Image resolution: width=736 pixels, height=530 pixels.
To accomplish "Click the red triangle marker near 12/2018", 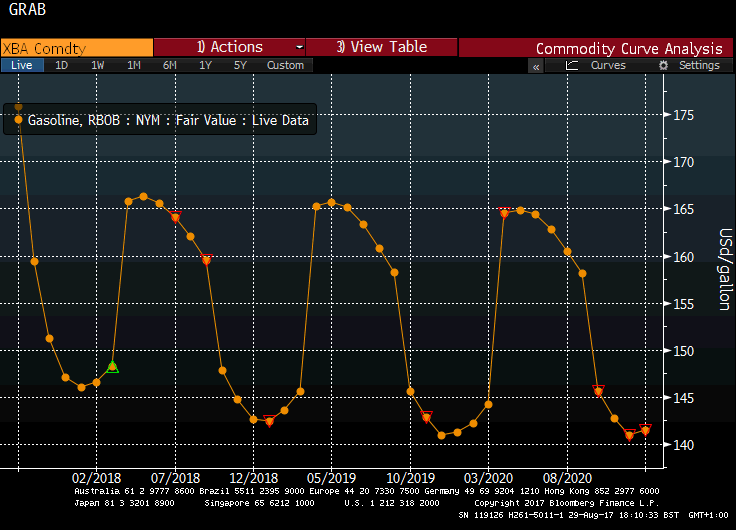I will tap(269, 421).
